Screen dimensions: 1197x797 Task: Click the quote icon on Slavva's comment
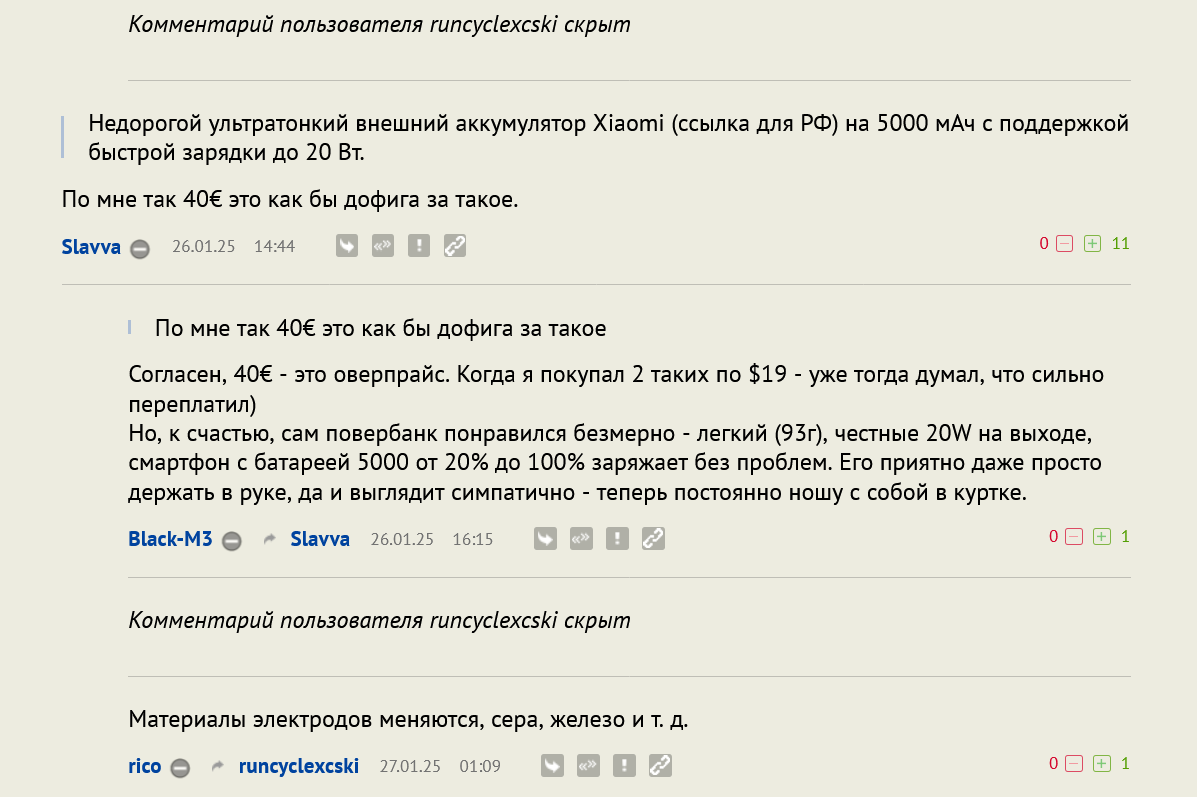pos(383,246)
